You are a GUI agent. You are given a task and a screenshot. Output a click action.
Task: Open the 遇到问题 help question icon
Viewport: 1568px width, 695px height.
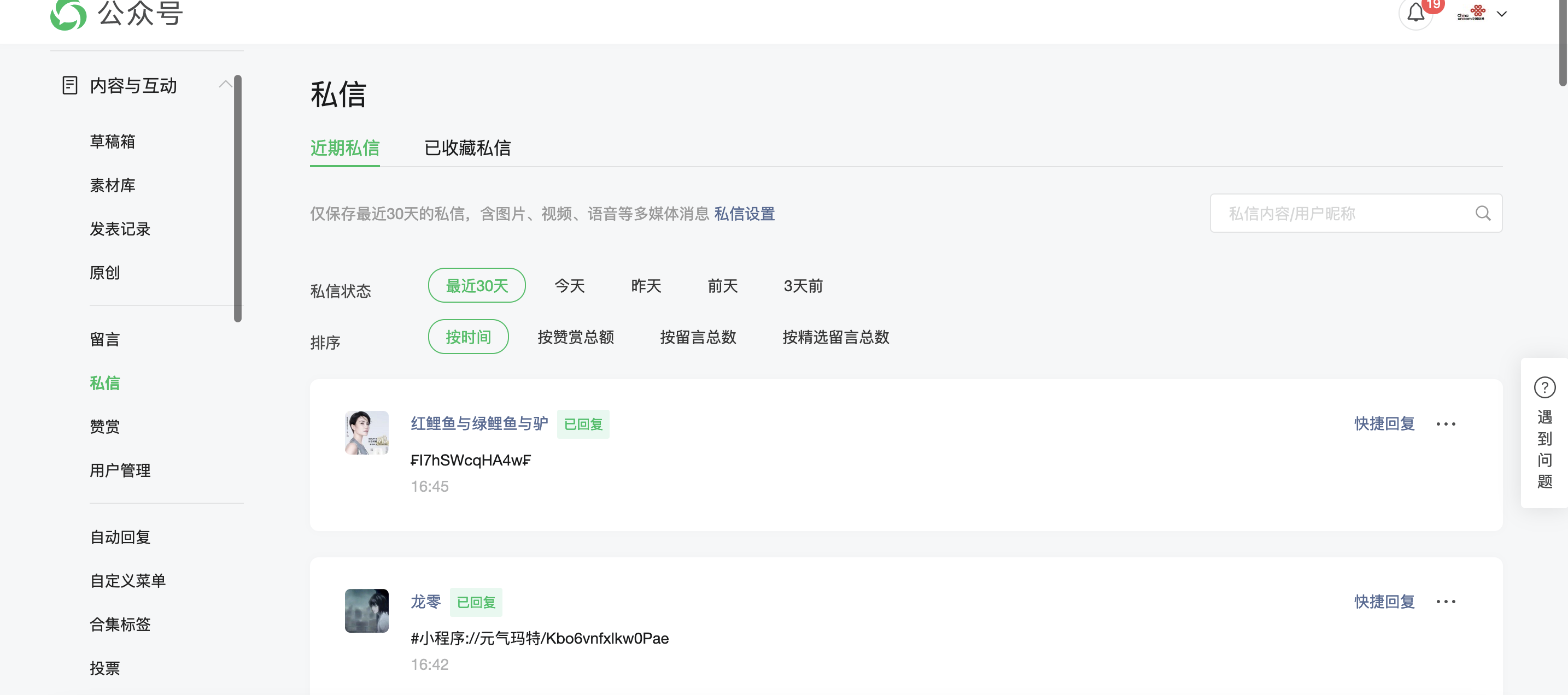pyautogui.click(x=1544, y=388)
